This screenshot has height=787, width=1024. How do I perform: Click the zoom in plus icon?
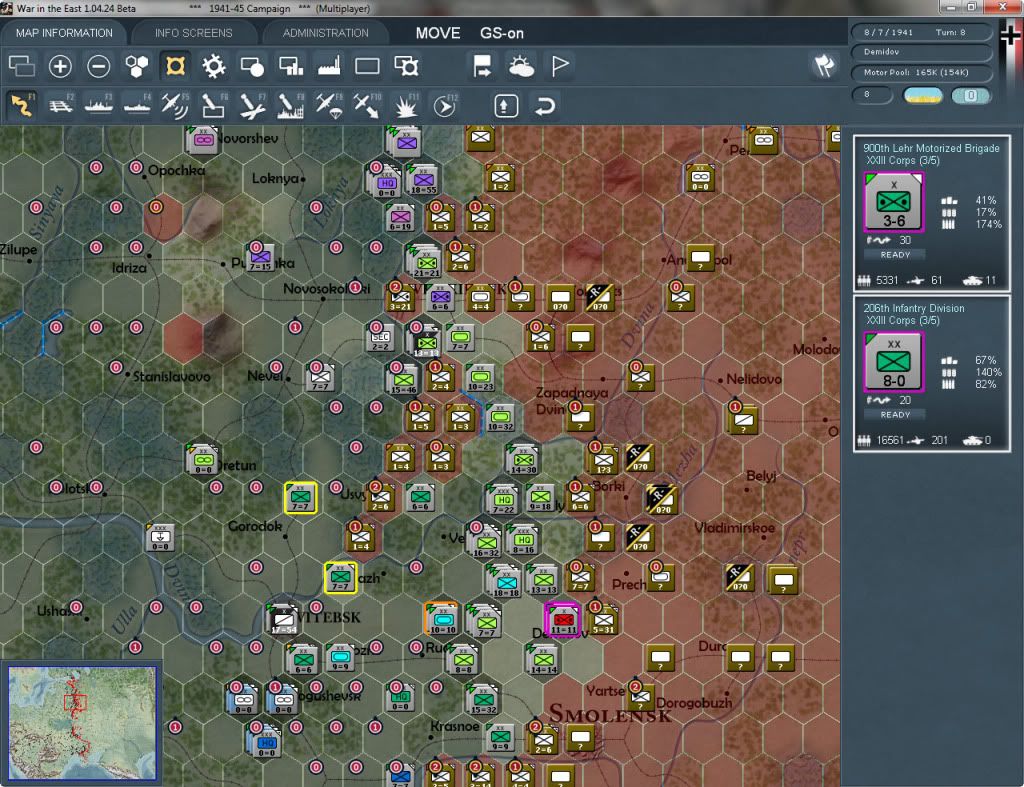pyautogui.click(x=60, y=66)
